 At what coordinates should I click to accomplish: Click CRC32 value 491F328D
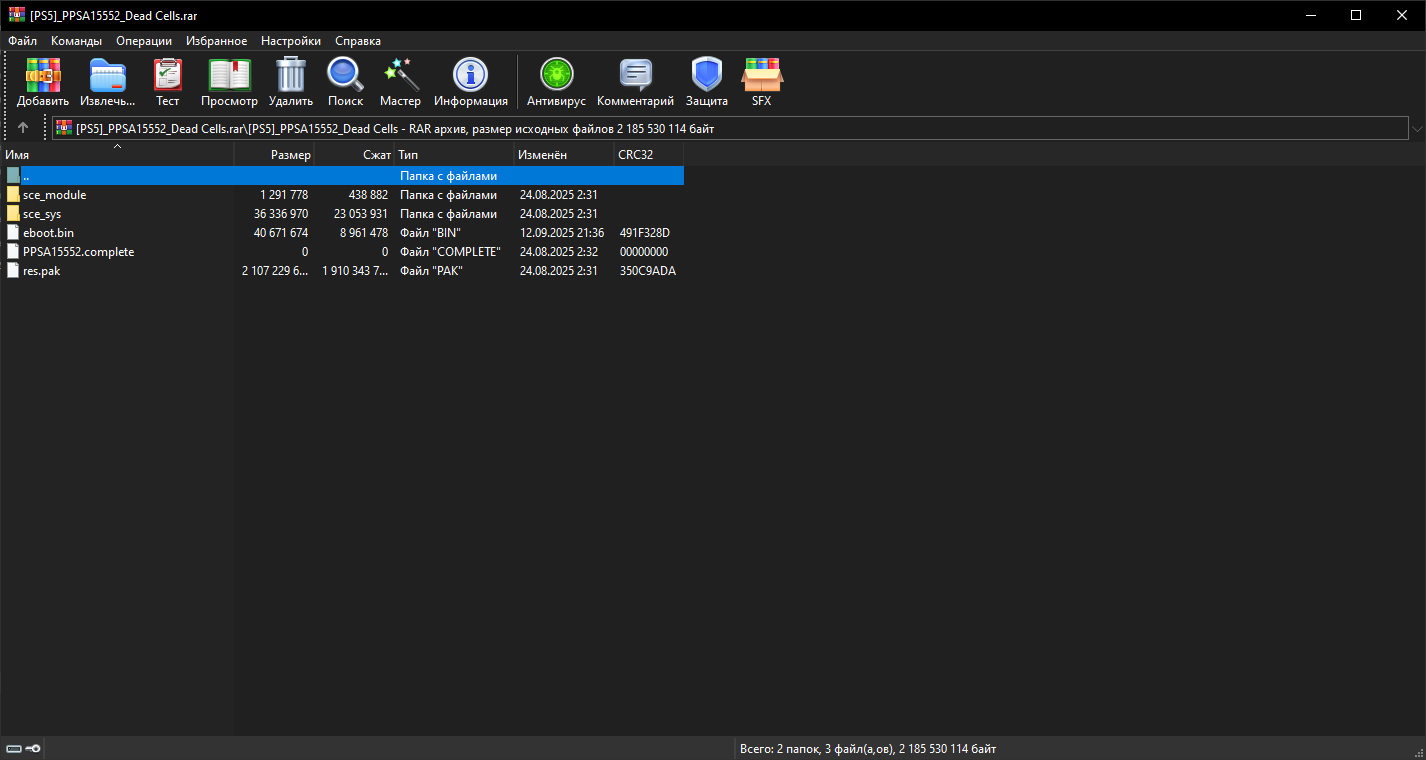pos(645,233)
